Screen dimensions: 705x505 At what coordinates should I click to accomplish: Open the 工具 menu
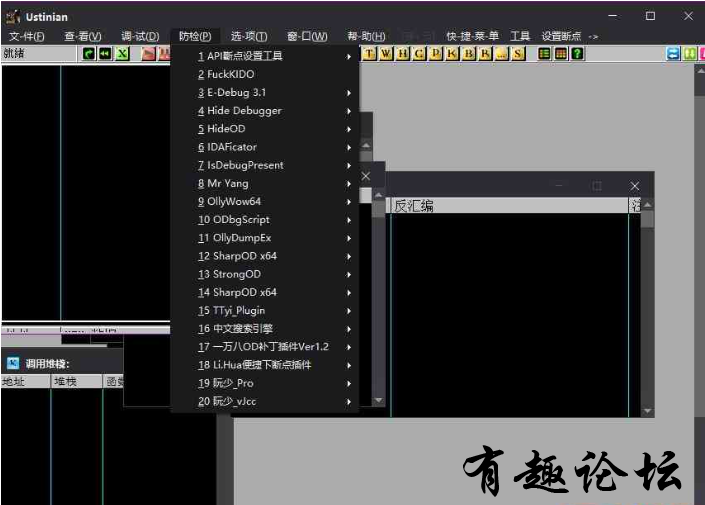tap(520, 36)
